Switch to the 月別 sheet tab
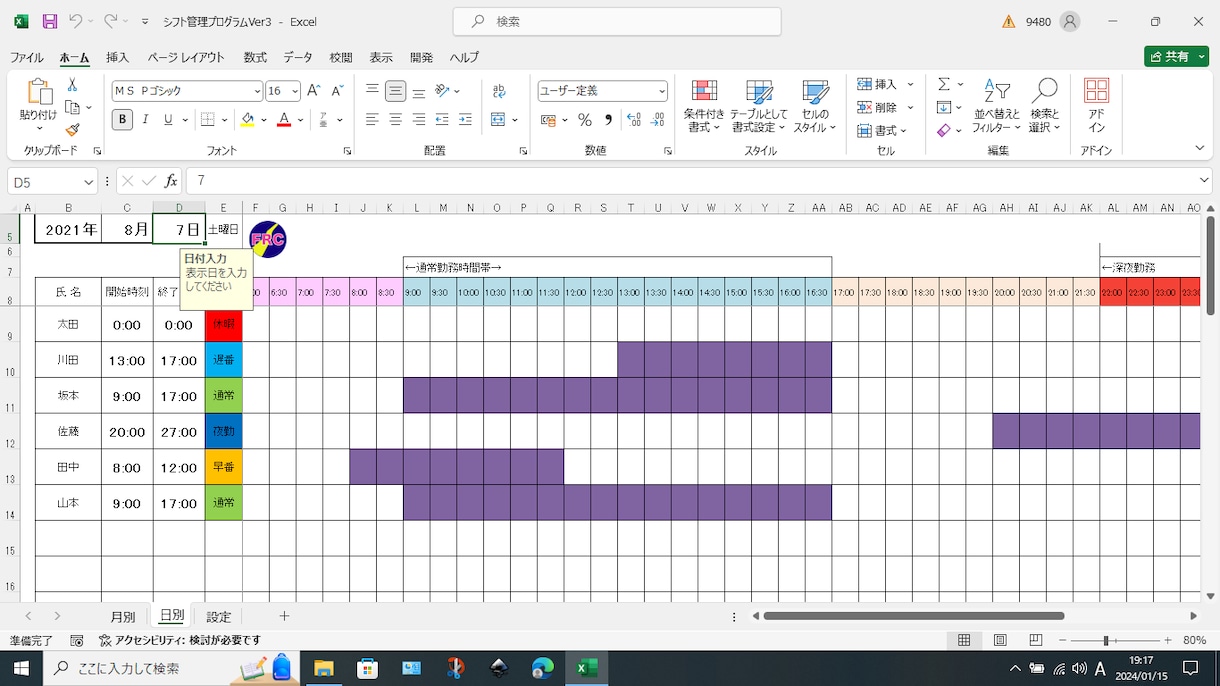 point(123,616)
